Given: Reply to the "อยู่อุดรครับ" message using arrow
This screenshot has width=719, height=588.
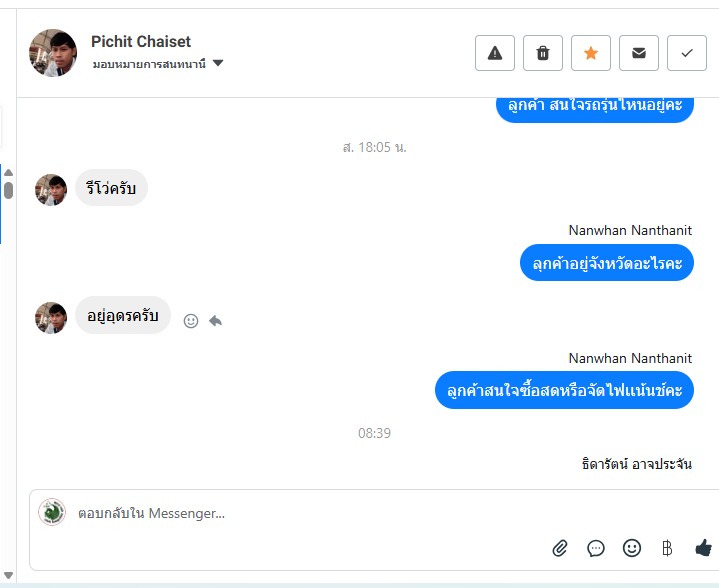Looking at the screenshot, I should coord(215,321).
